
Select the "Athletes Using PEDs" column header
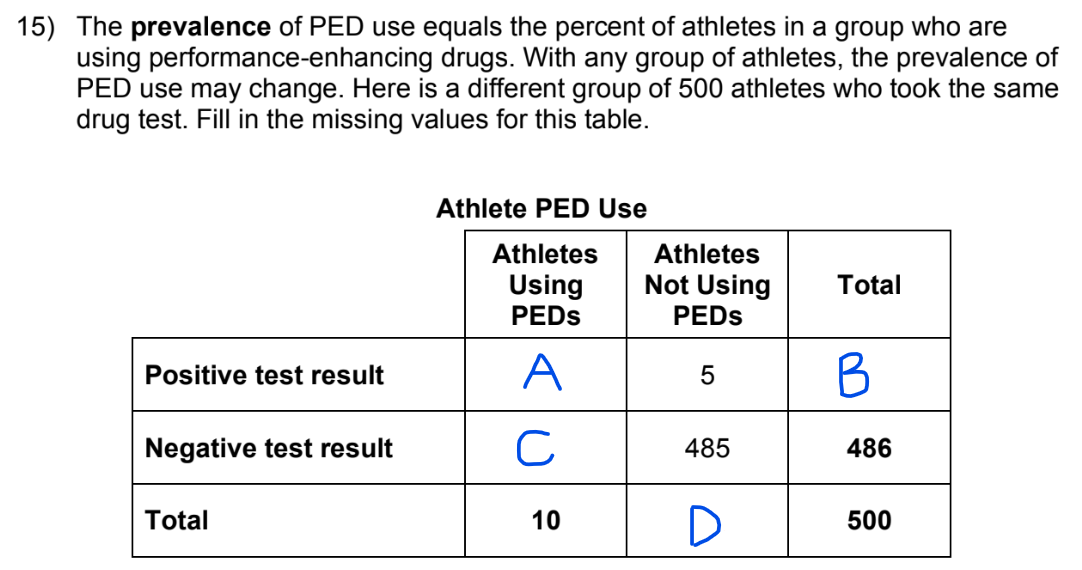click(545, 285)
